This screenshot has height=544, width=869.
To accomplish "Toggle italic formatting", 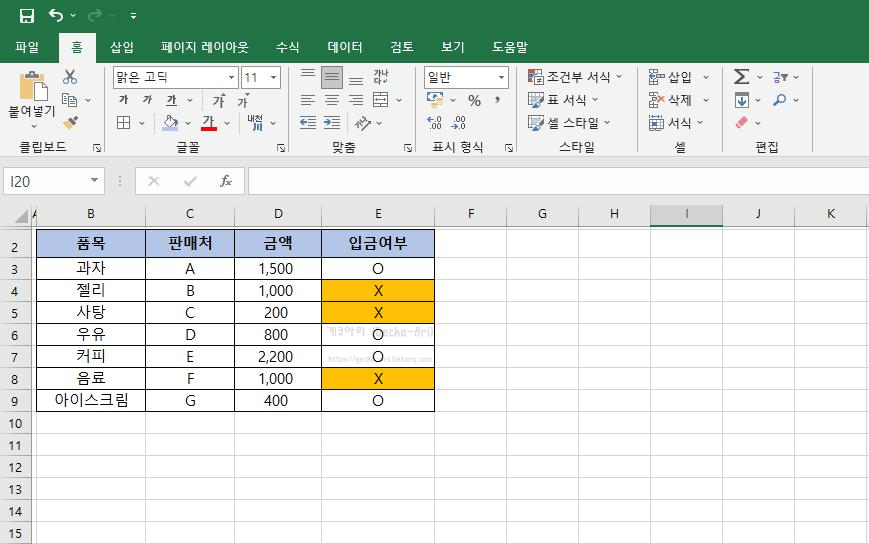I will 147,100.
